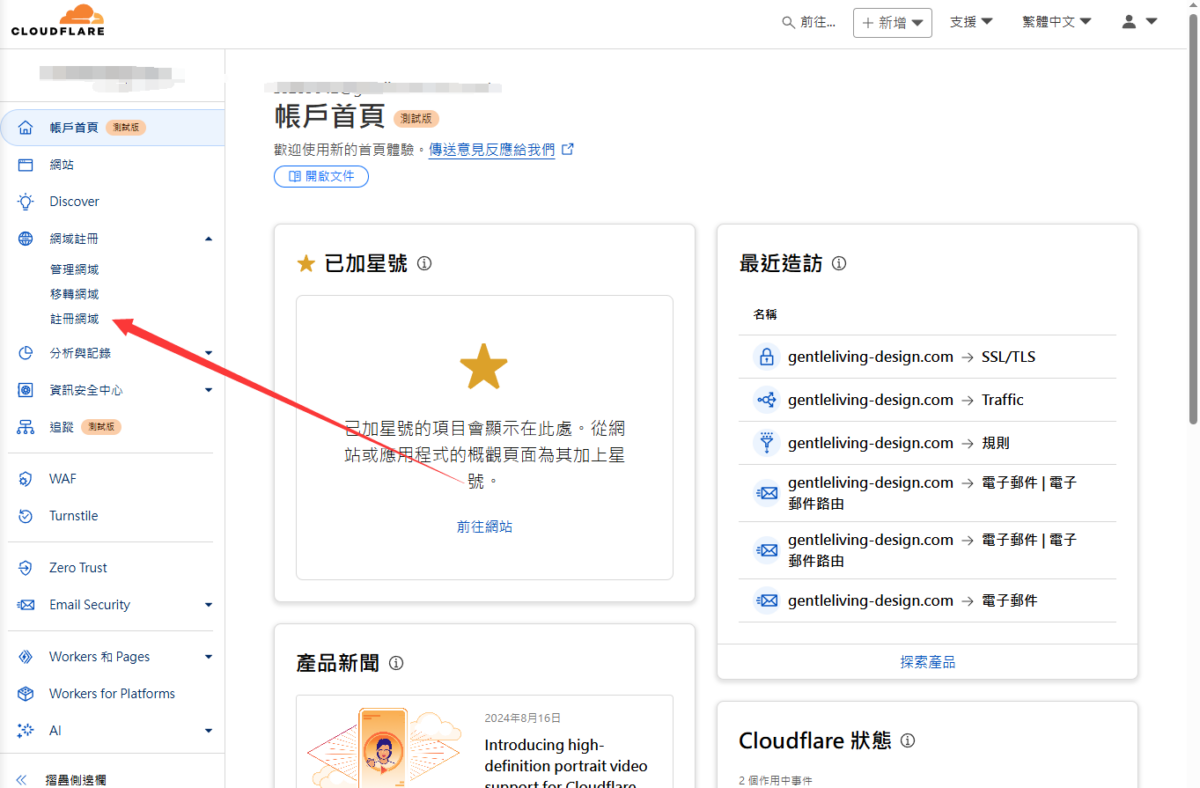Click the 名稱 column header
1200x788 pixels.
coord(765,315)
